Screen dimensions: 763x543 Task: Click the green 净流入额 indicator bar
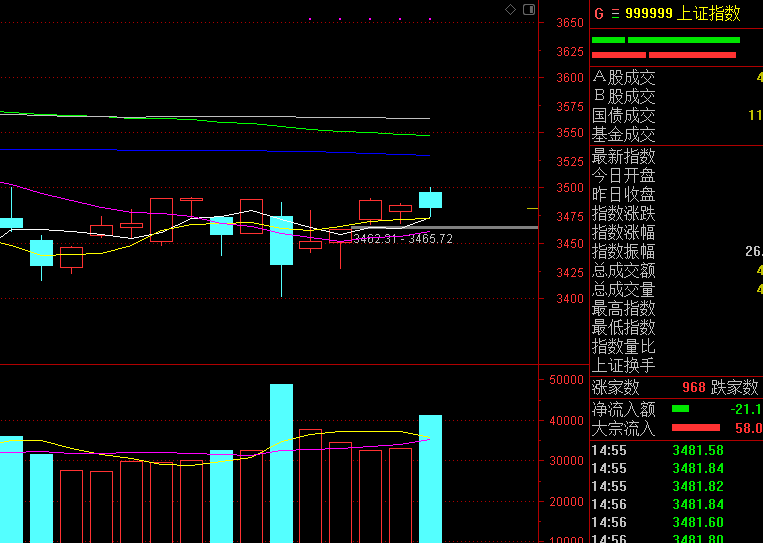coord(680,409)
